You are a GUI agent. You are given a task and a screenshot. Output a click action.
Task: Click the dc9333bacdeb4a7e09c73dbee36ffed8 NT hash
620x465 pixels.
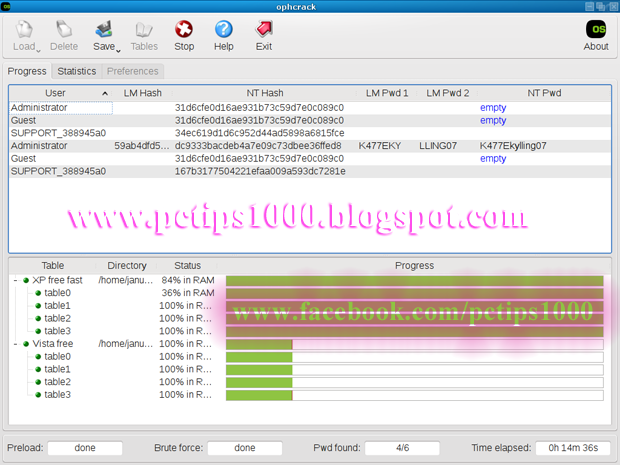pyautogui.click(x=258, y=146)
